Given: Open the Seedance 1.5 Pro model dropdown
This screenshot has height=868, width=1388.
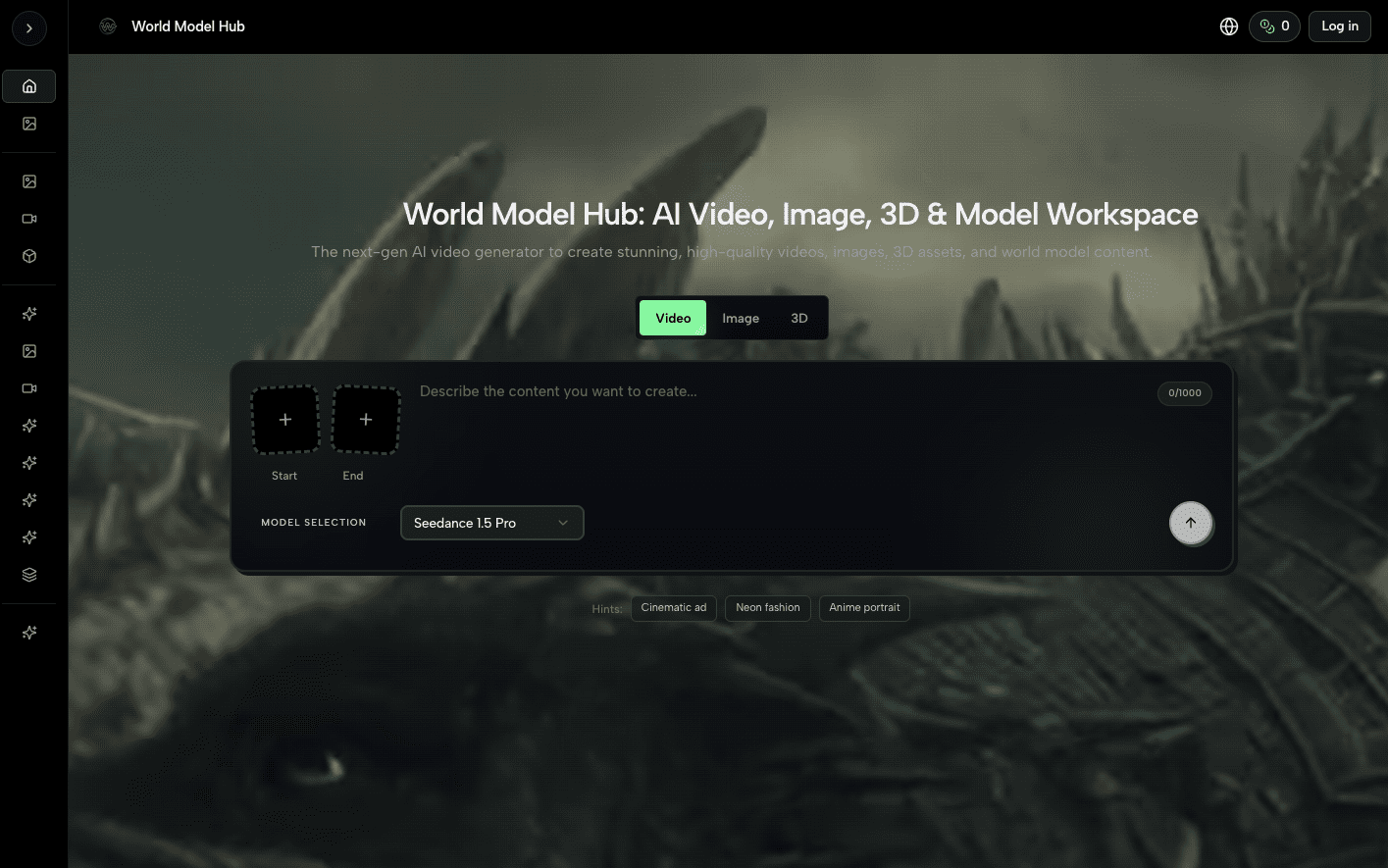Looking at the screenshot, I should [491, 523].
